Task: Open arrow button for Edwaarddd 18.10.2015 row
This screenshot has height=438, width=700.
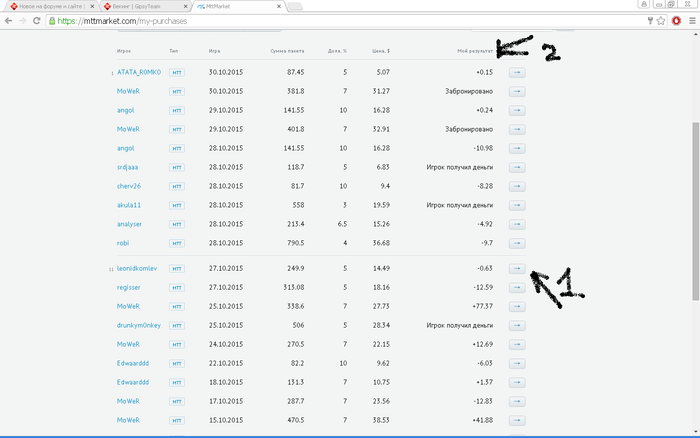Action: tap(517, 382)
